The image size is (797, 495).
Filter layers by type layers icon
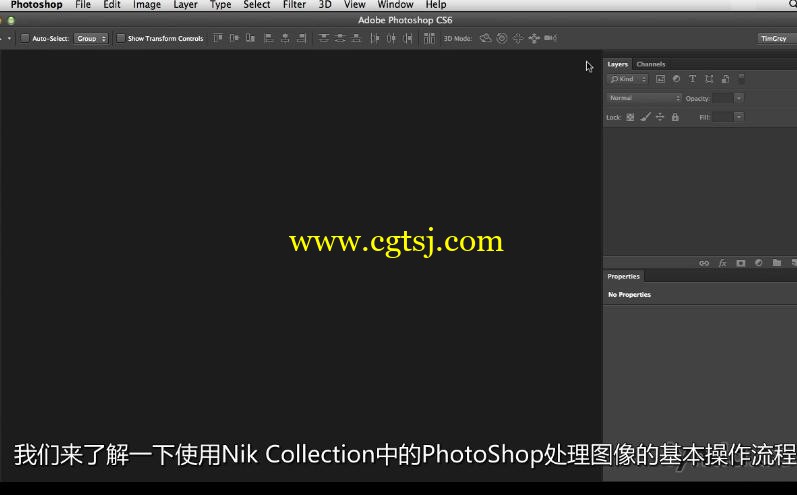coord(692,79)
